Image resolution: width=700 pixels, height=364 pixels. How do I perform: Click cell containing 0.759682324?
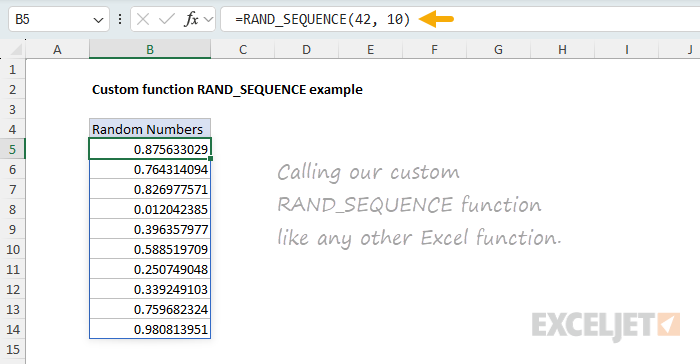(x=150, y=309)
